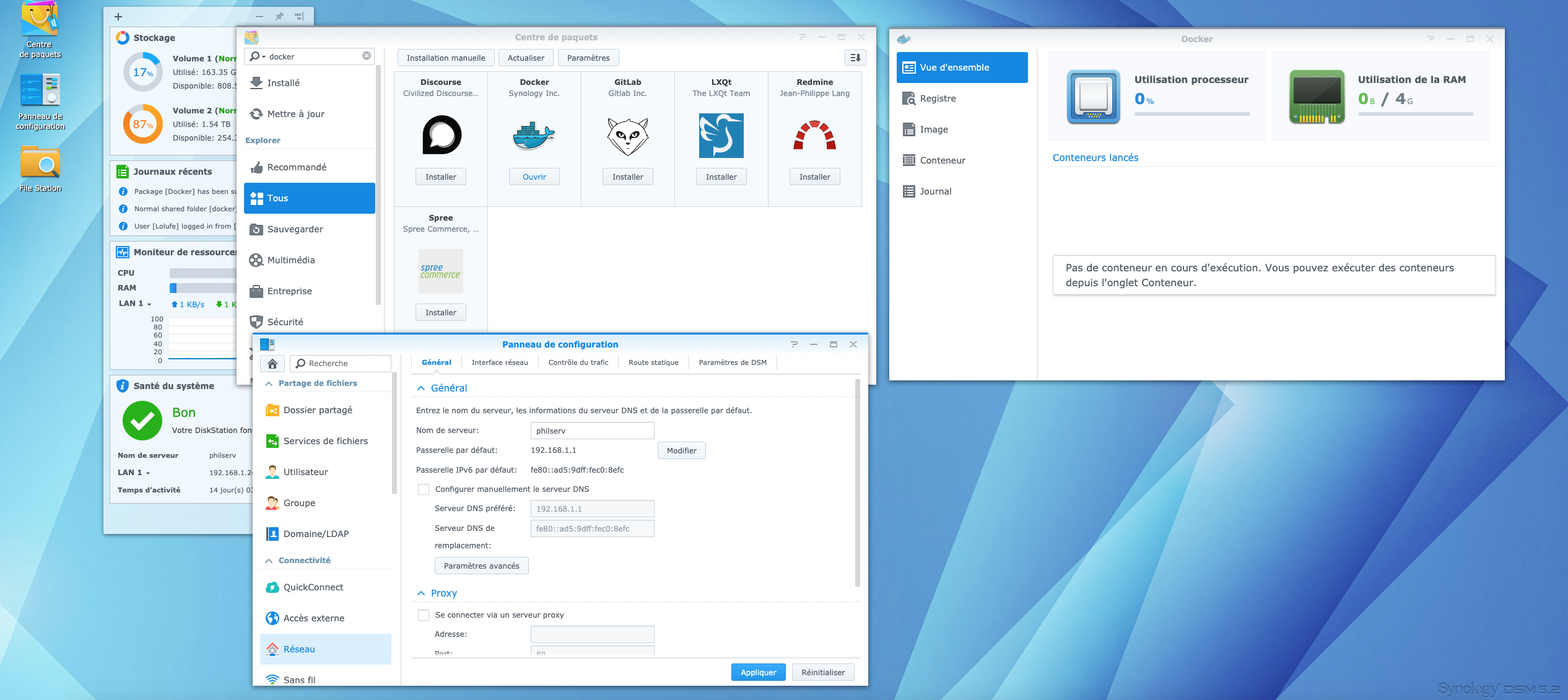Click the sort icon in Centre de paquets
The width and height of the screenshot is (1568, 700).
855,58
